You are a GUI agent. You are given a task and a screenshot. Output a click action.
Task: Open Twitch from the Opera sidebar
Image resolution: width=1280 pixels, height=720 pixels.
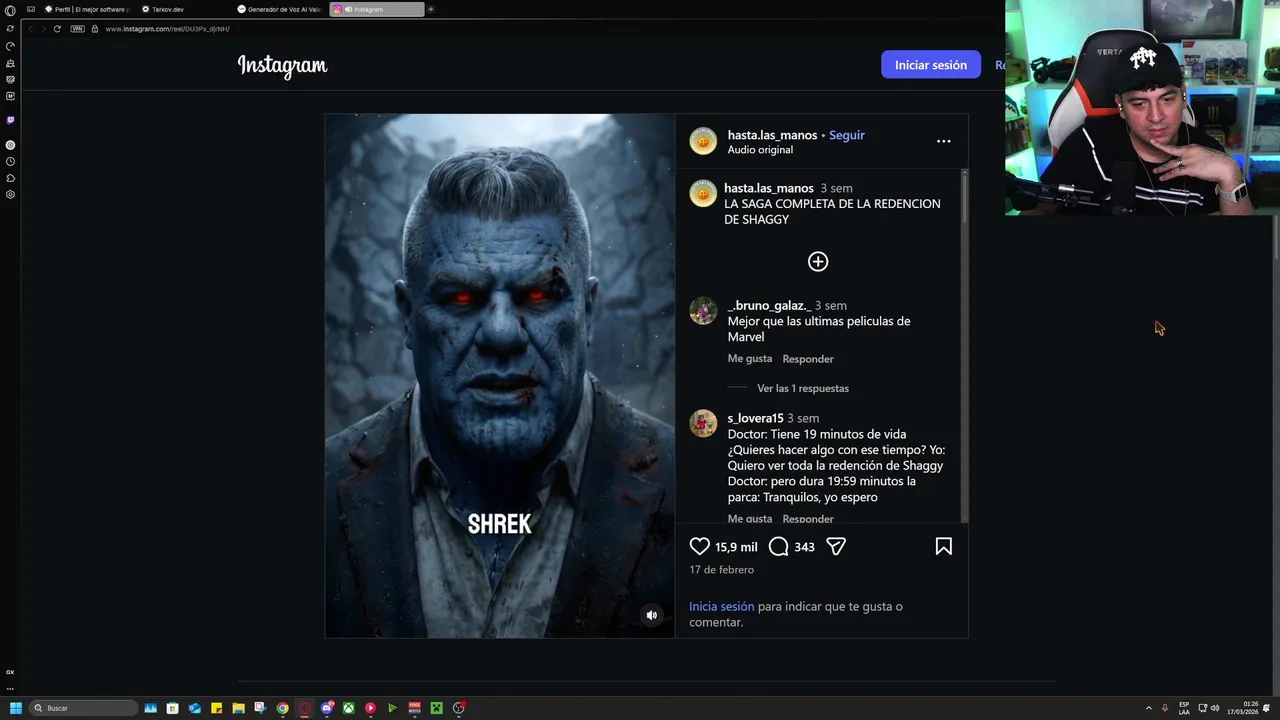[x=10, y=120]
